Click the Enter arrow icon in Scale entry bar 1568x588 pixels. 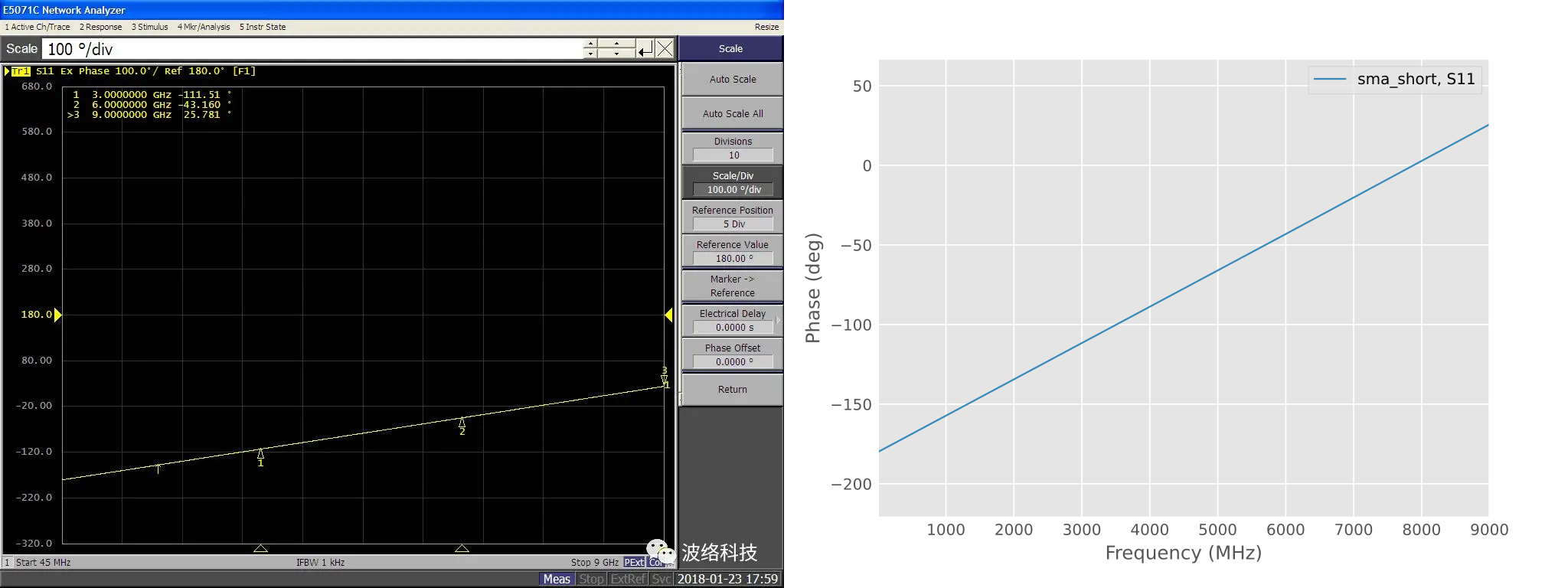[x=645, y=49]
